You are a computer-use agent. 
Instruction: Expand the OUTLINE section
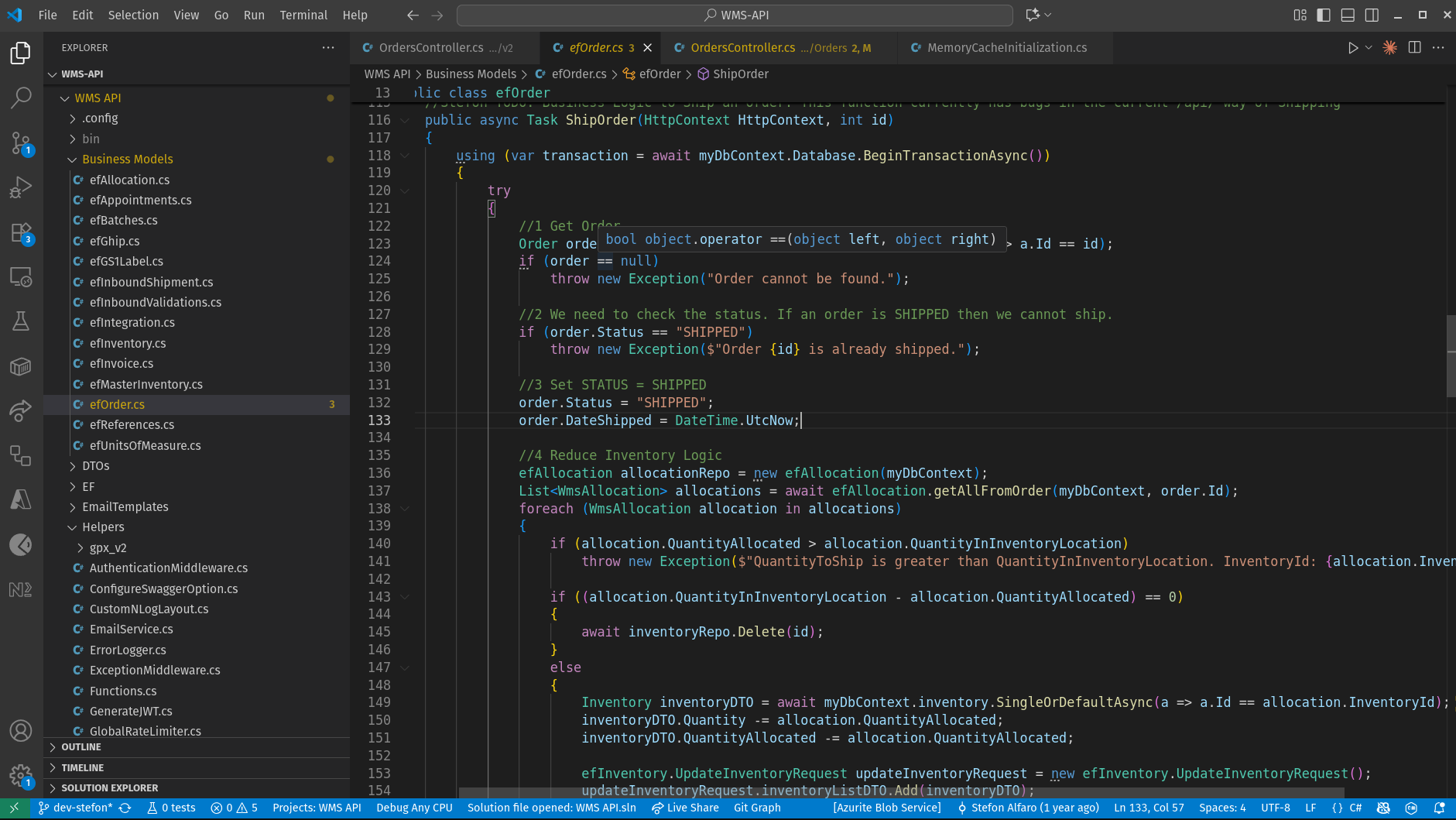point(81,747)
